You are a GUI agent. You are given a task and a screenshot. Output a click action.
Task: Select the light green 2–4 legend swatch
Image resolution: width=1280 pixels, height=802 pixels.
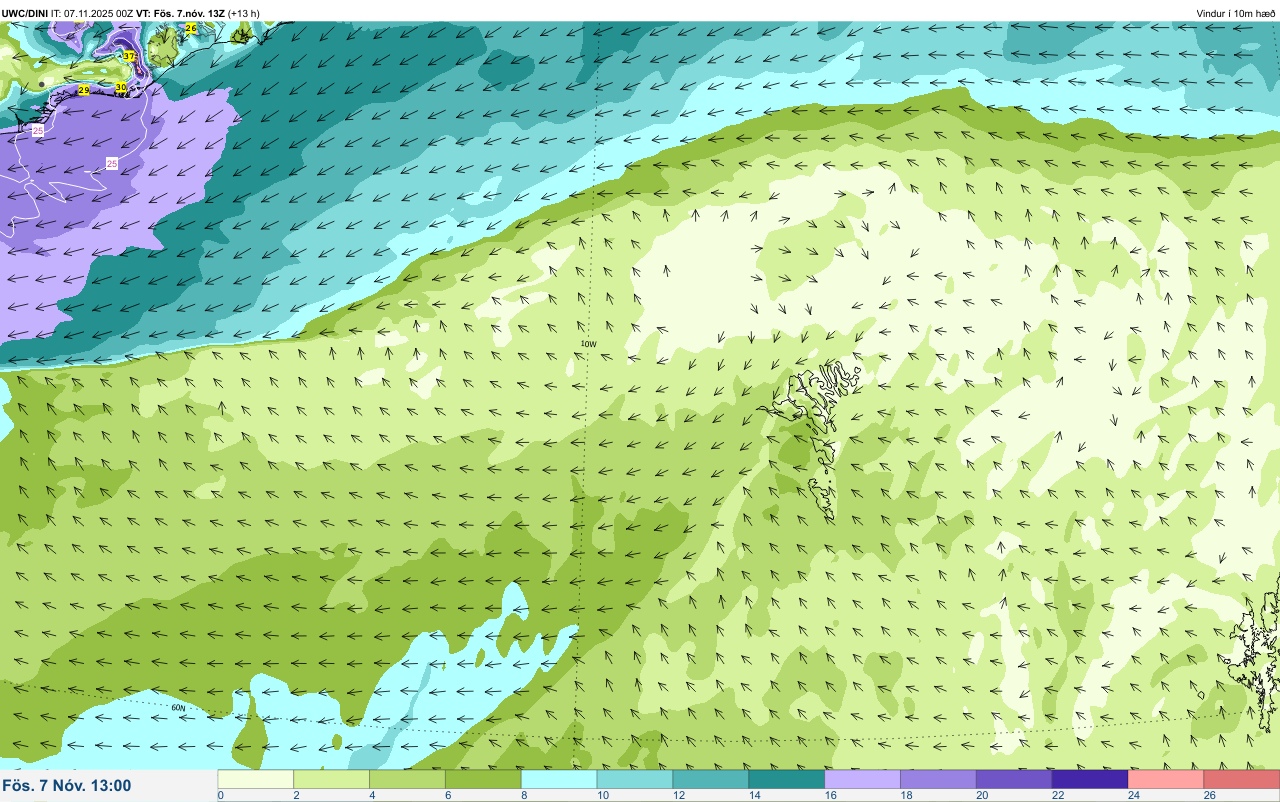point(331,779)
